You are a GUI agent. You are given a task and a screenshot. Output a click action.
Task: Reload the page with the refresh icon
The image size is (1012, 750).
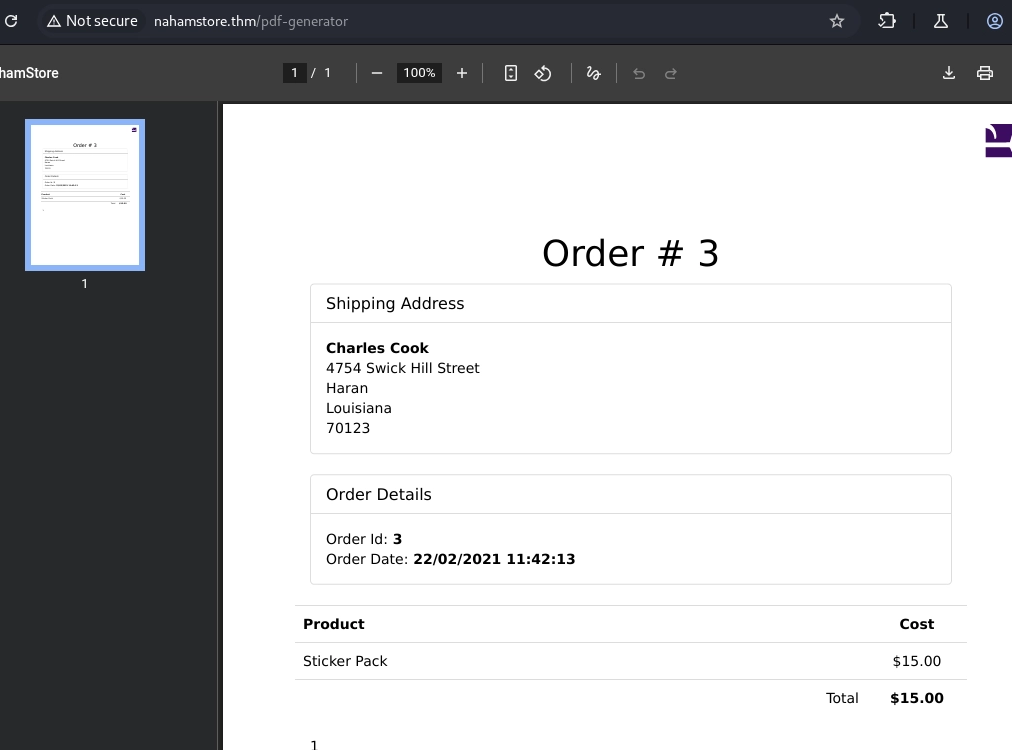pos(11,21)
